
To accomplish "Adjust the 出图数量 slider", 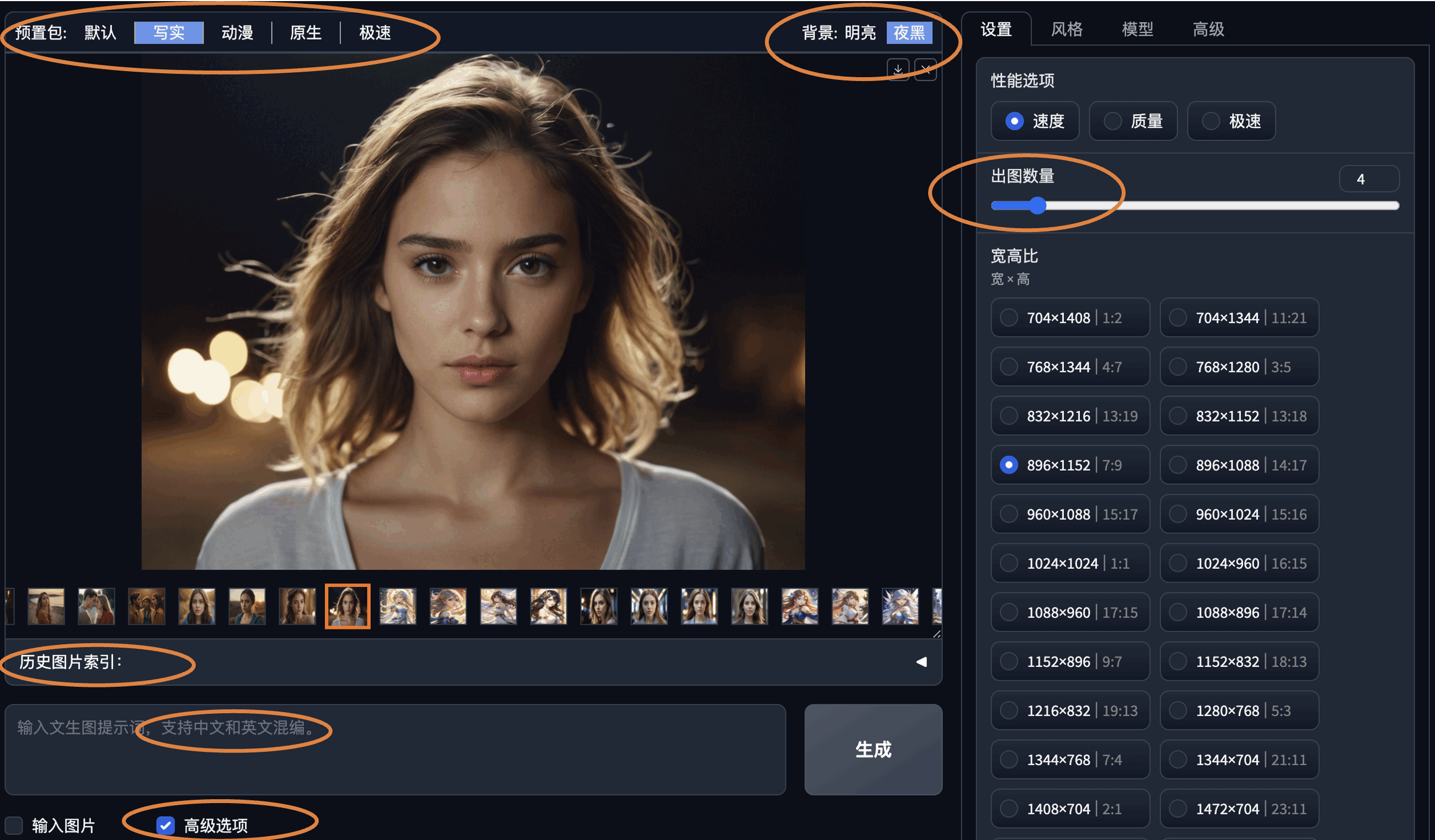I will [1037, 206].
